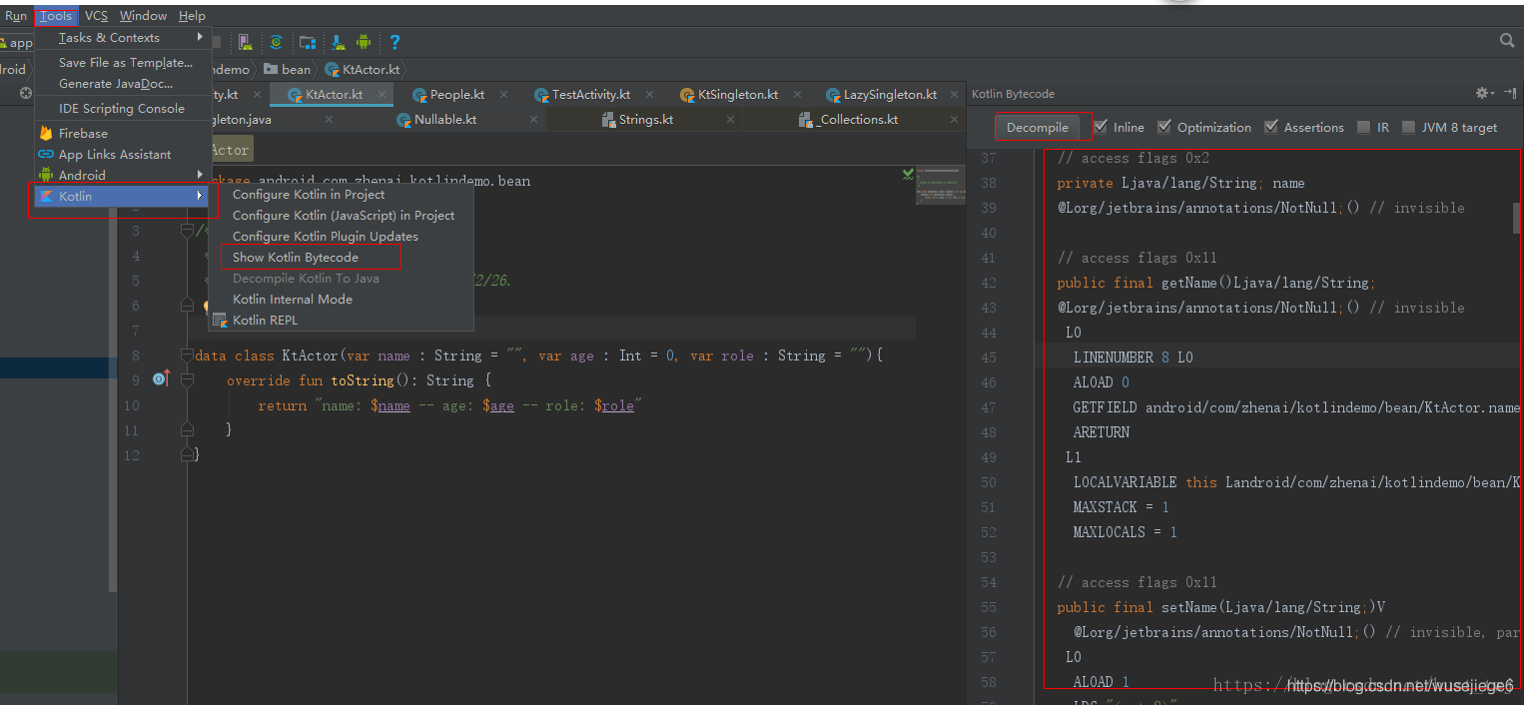
Task: Expand the Tasks & Contexts submenu
Action: (x=123, y=38)
